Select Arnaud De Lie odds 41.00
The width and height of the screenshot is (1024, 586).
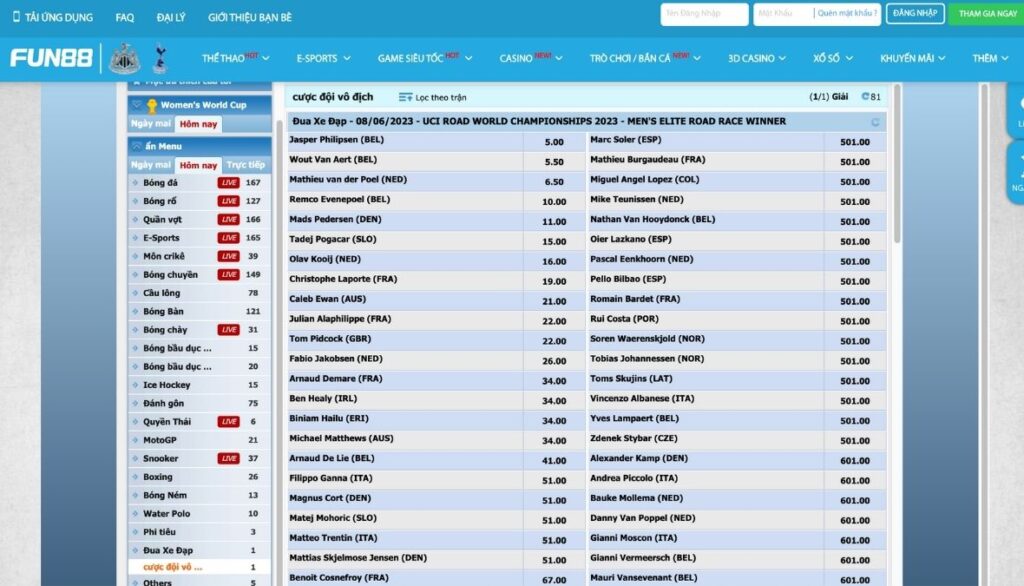pos(554,461)
